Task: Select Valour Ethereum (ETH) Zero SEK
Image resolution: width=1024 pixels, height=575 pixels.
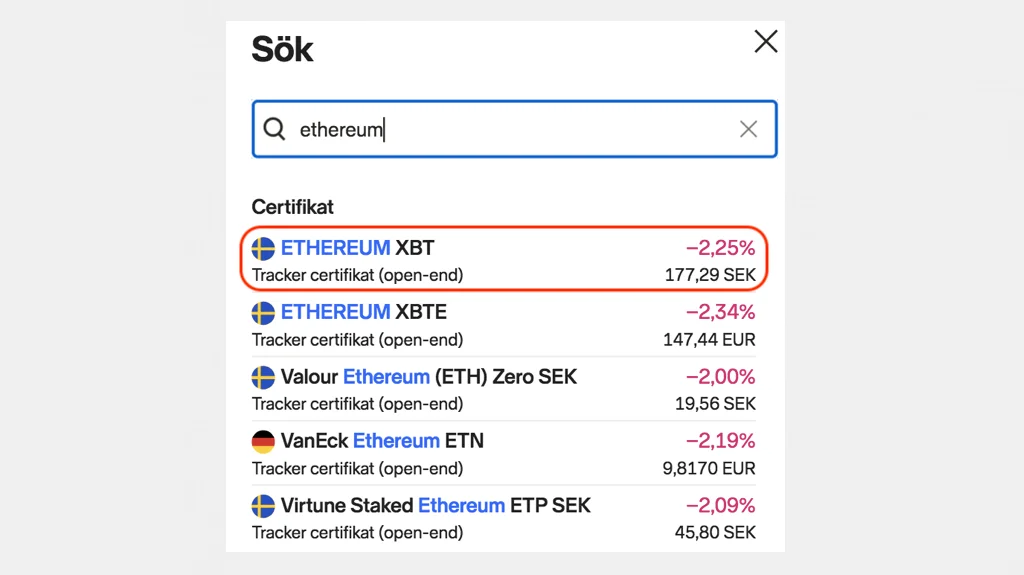Action: click(x=428, y=377)
